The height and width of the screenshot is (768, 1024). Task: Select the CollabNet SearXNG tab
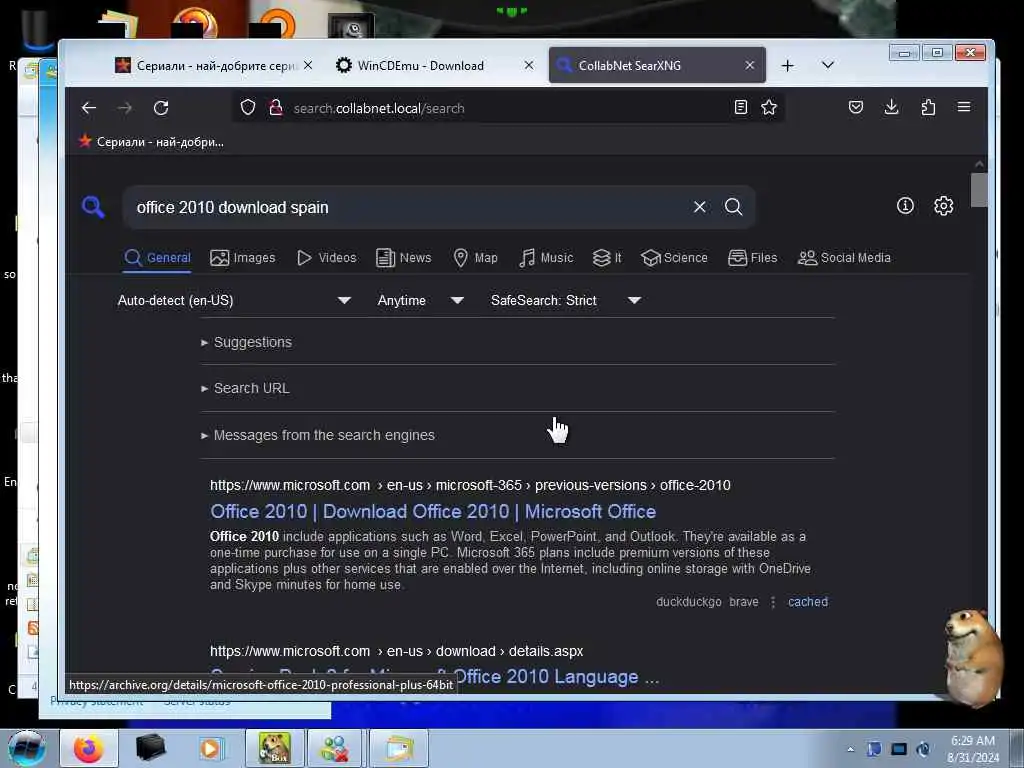[657, 65]
